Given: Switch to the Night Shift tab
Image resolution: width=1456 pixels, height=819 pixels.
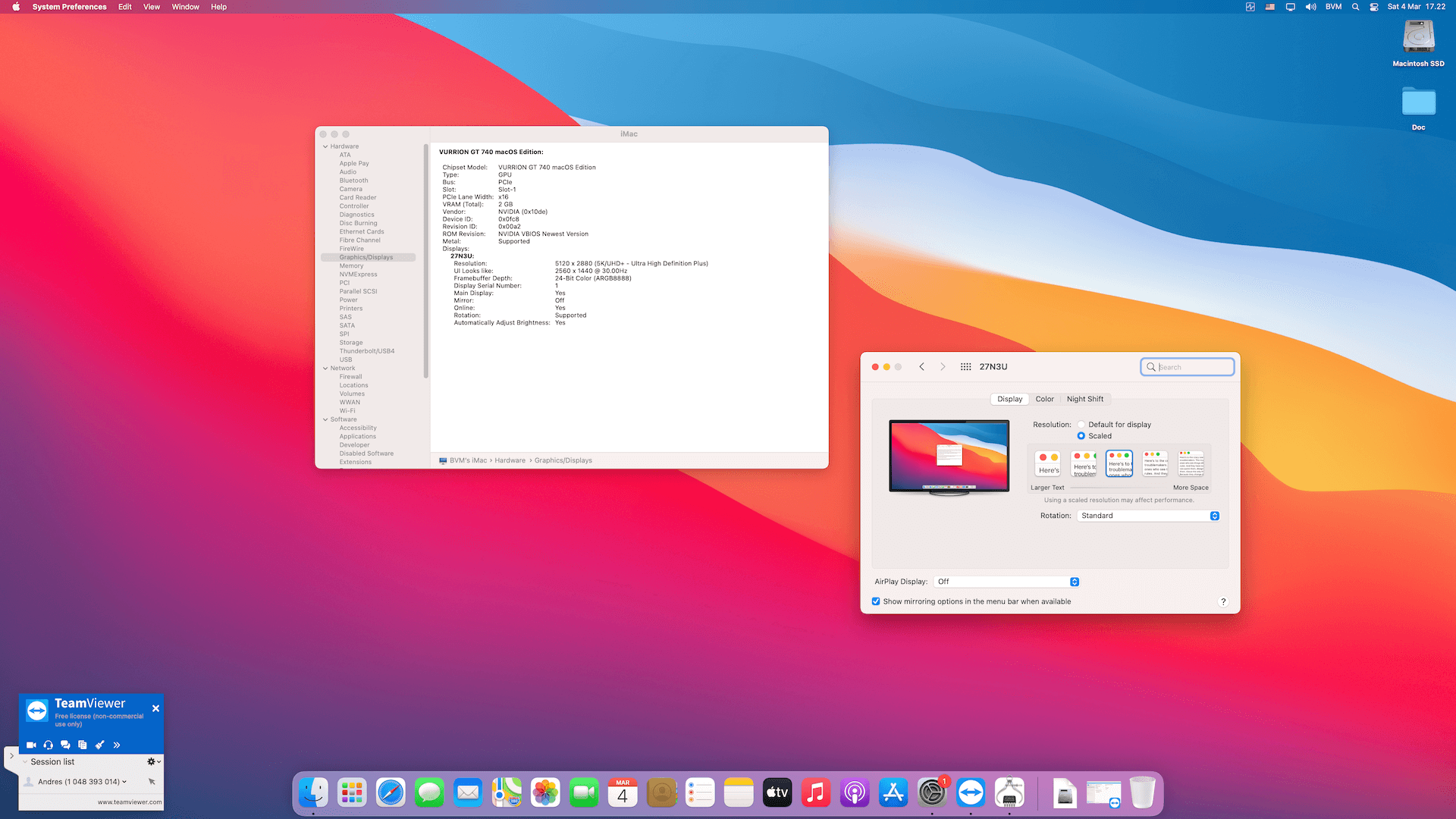Looking at the screenshot, I should tap(1084, 399).
